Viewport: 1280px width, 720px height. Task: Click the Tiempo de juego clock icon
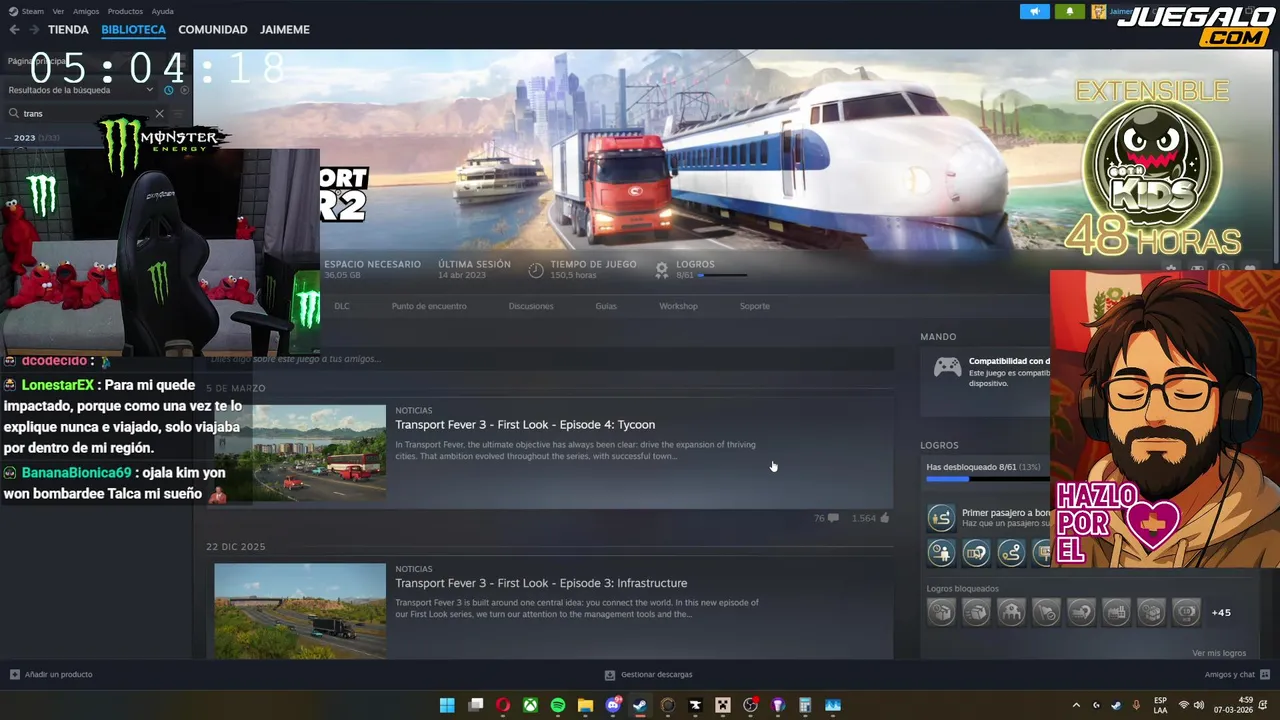pyautogui.click(x=536, y=270)
